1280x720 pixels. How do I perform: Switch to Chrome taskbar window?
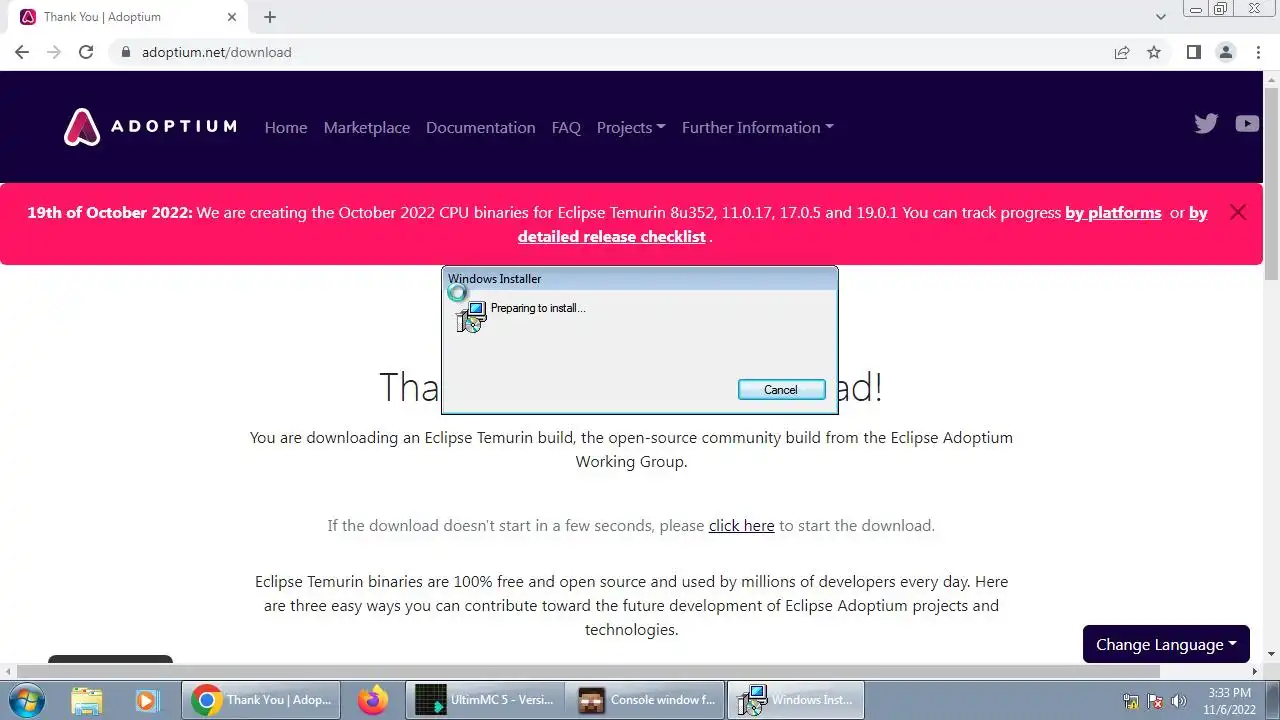point(261,700)
